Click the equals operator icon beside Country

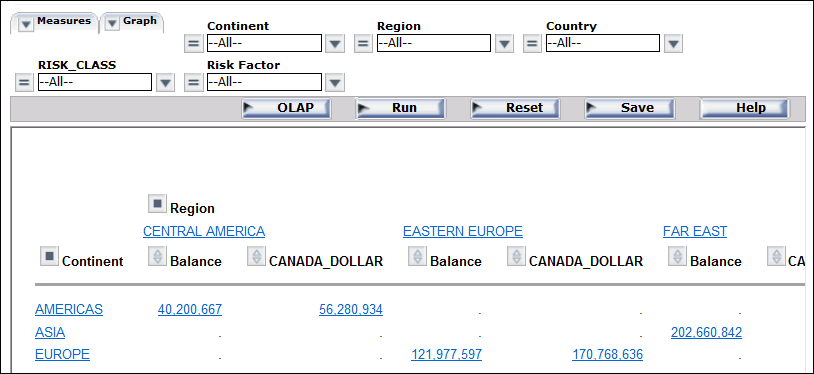pyautogui.click(x=532, y=44)
